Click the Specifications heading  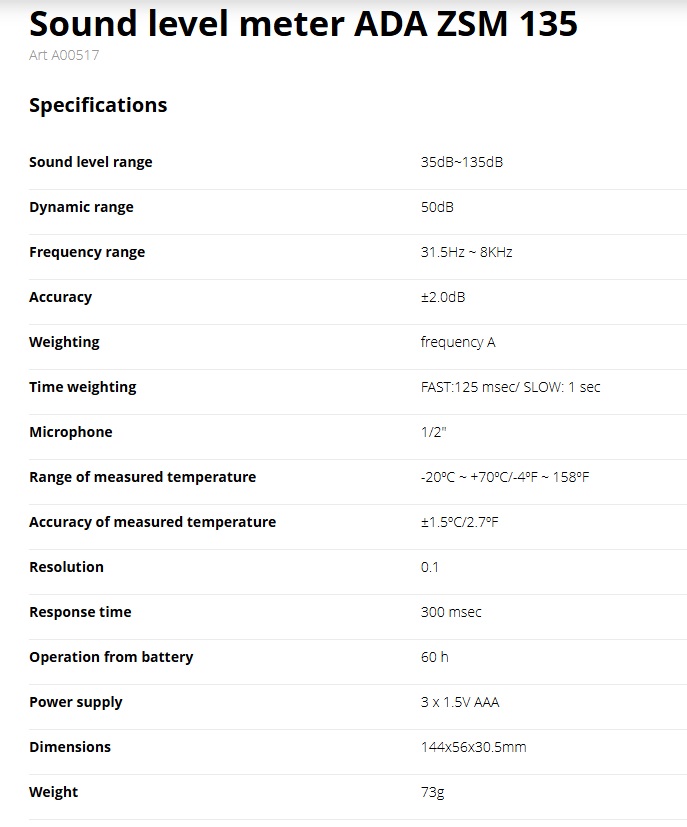tap(98, 105)
